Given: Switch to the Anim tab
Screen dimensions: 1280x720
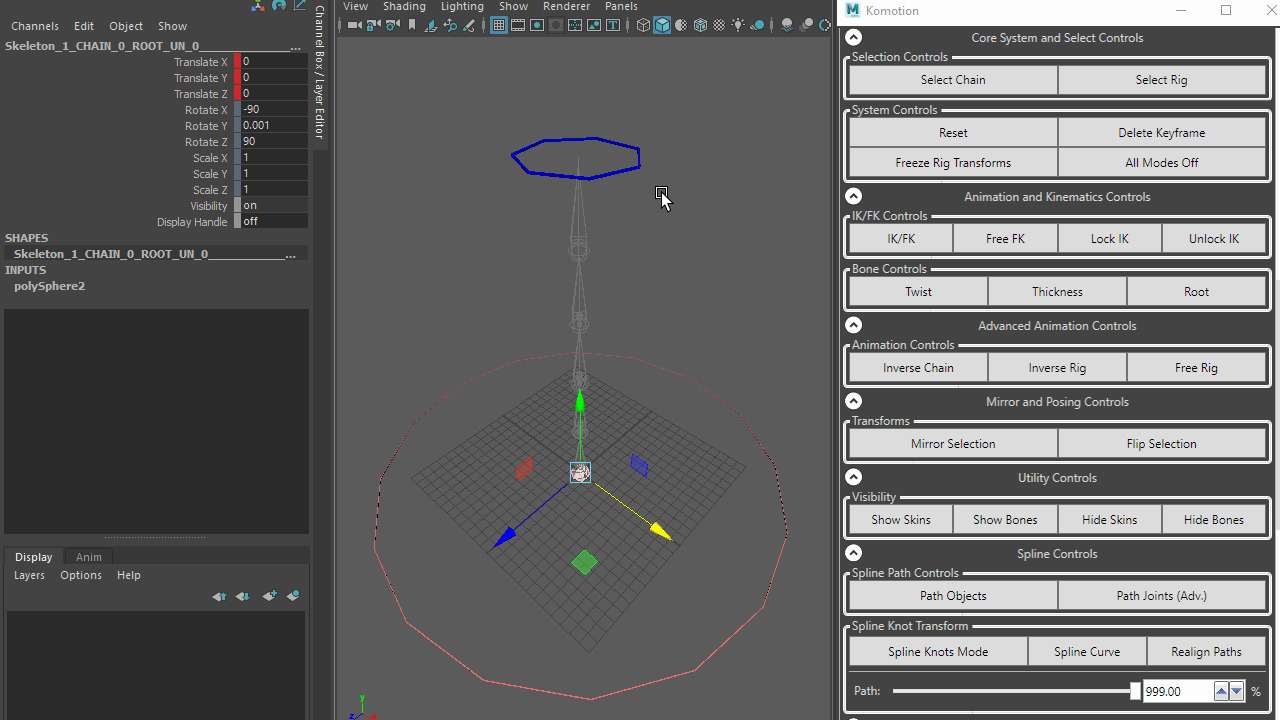Looking at the screenshot, I should pos(88,557).
